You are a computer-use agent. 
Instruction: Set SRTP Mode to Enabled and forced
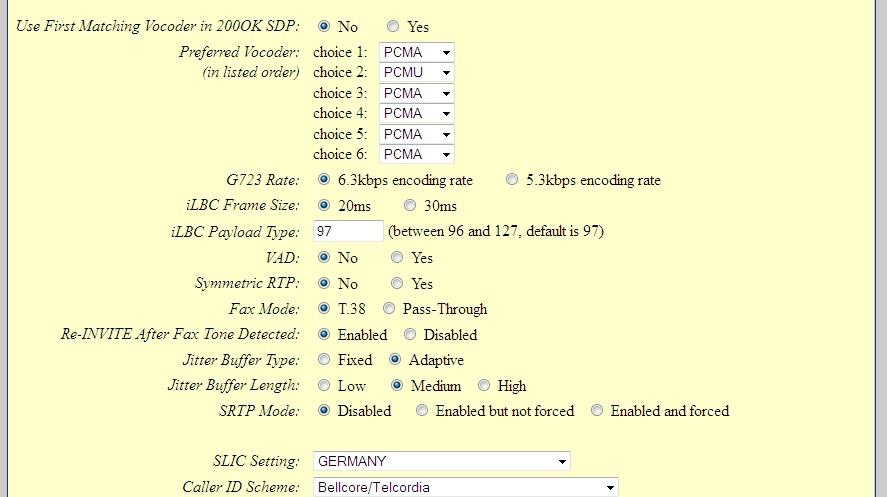597,410
